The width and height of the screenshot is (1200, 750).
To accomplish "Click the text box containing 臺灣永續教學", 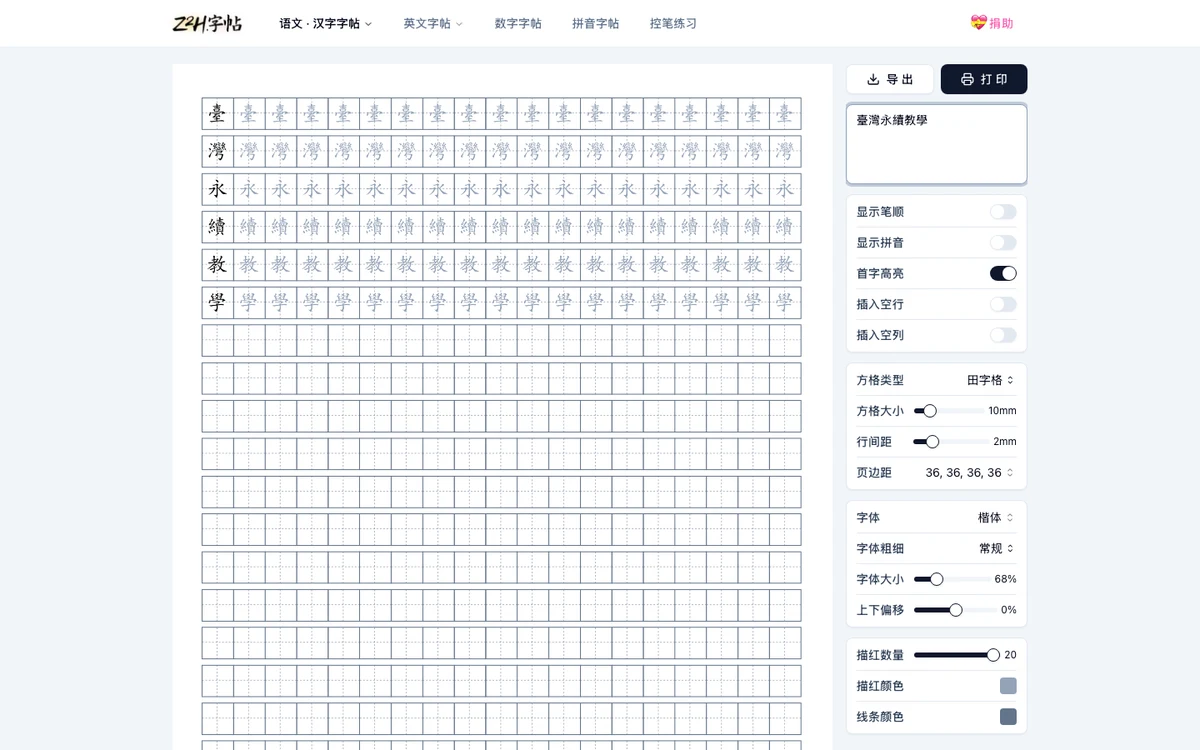I will coord(937,144).
